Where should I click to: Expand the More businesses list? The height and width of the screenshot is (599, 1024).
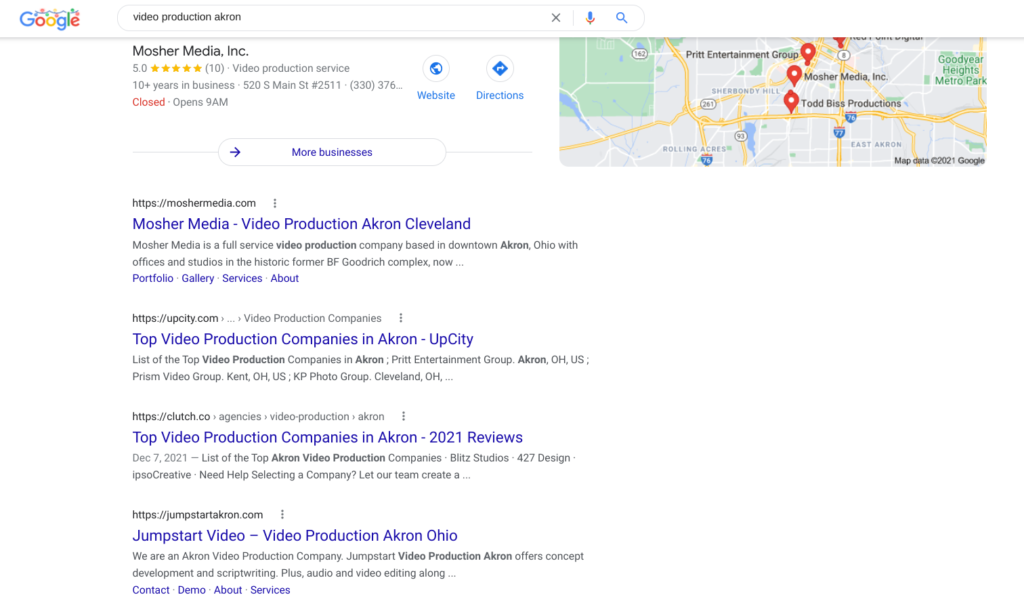click(x=332, y=152)
